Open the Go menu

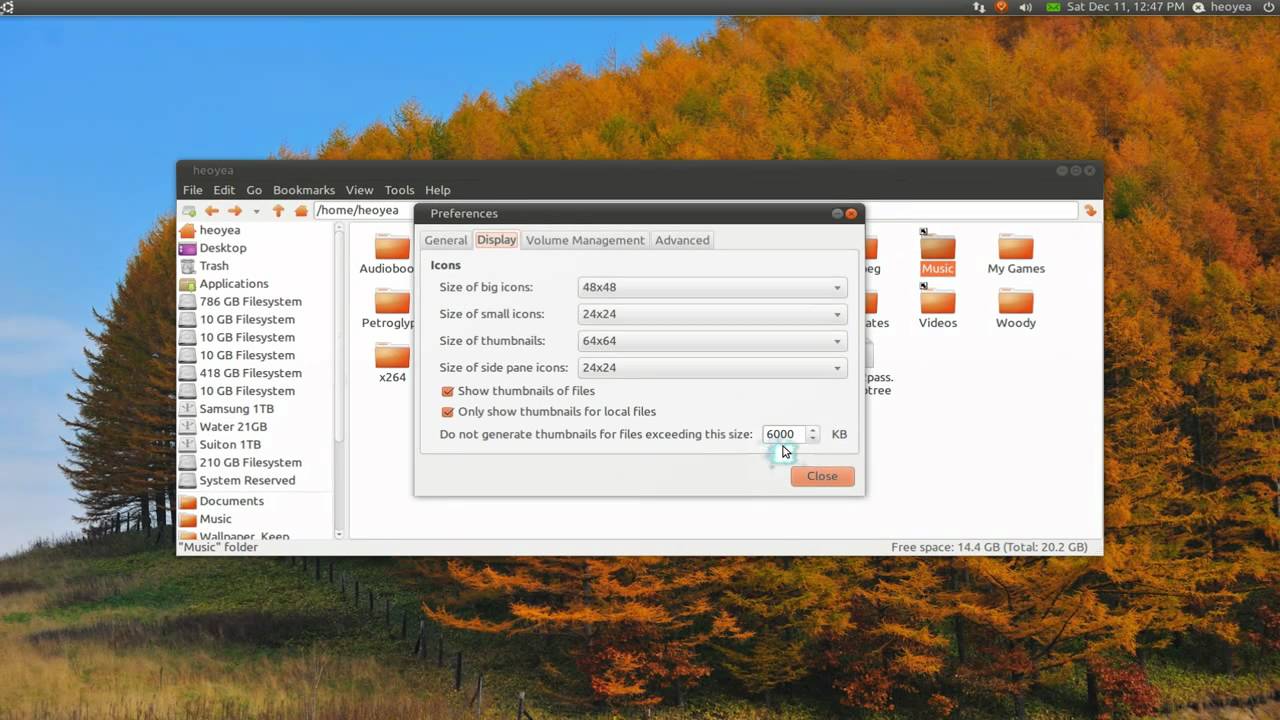(254, 190)
